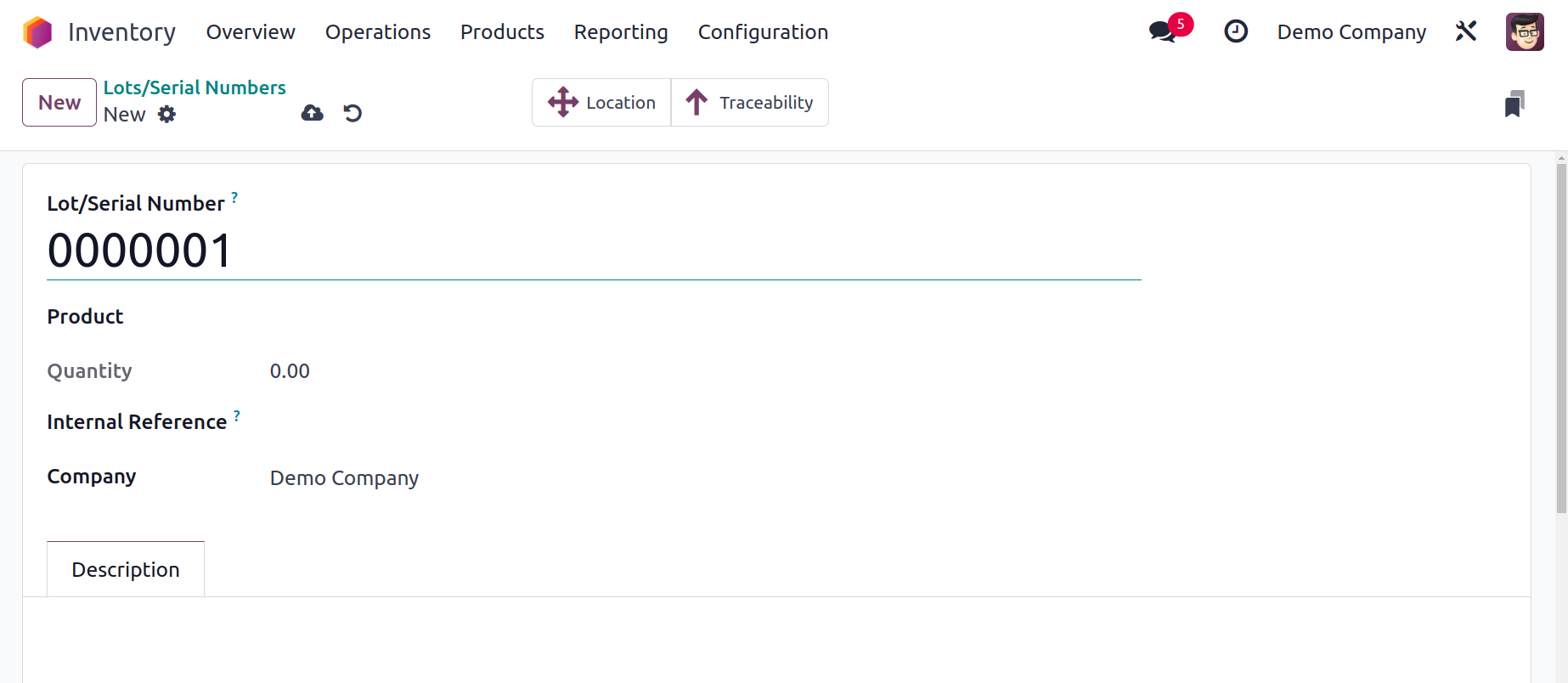The image size is (1568, 683).
Task: Click the discard changes undo icon
Action: click(x=353, y=113)
